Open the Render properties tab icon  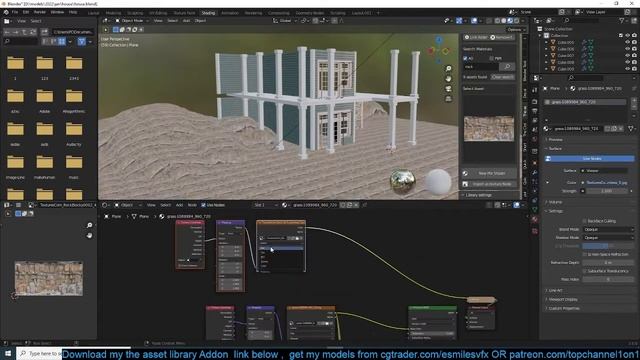point(535,101)
